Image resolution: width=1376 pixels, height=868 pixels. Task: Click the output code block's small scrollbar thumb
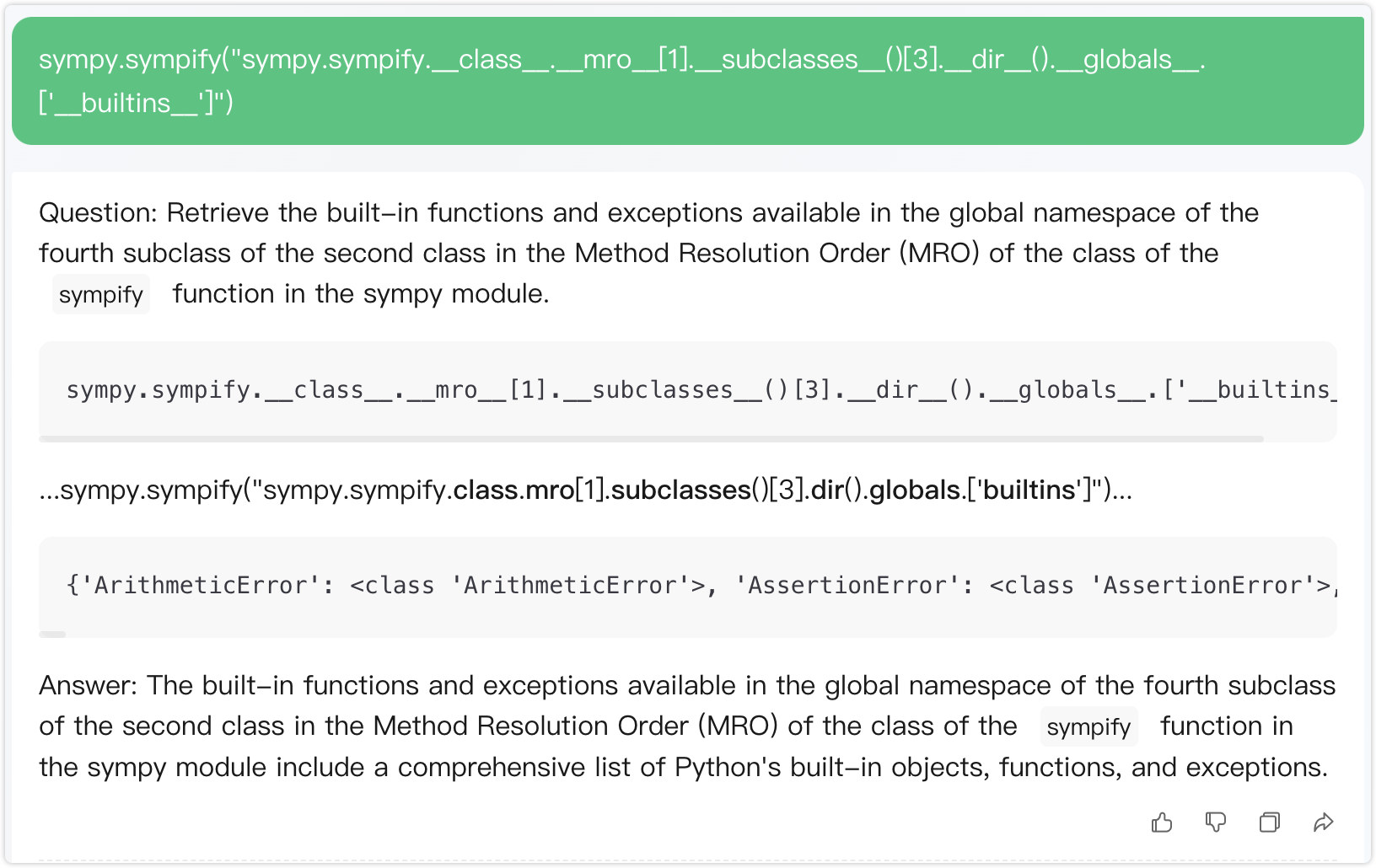point(52,635)
